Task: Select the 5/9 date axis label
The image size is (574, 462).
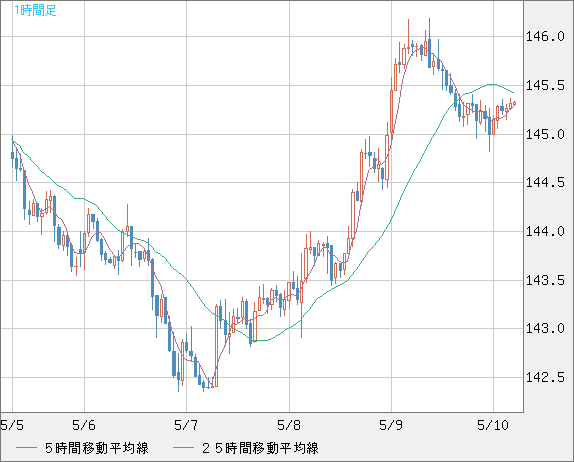Action: (x=391, y=425)
